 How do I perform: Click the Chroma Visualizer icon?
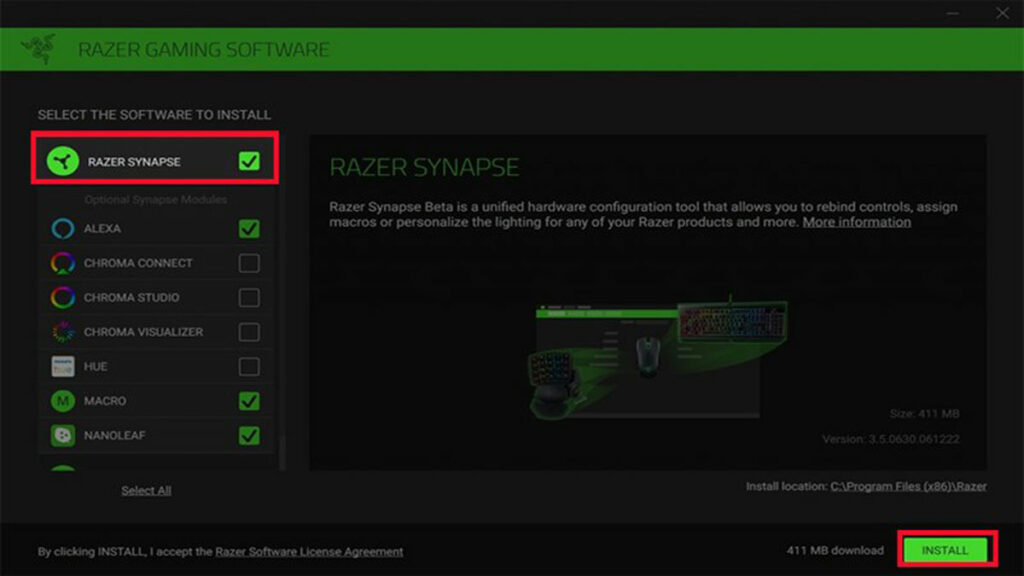click(64, 331)
